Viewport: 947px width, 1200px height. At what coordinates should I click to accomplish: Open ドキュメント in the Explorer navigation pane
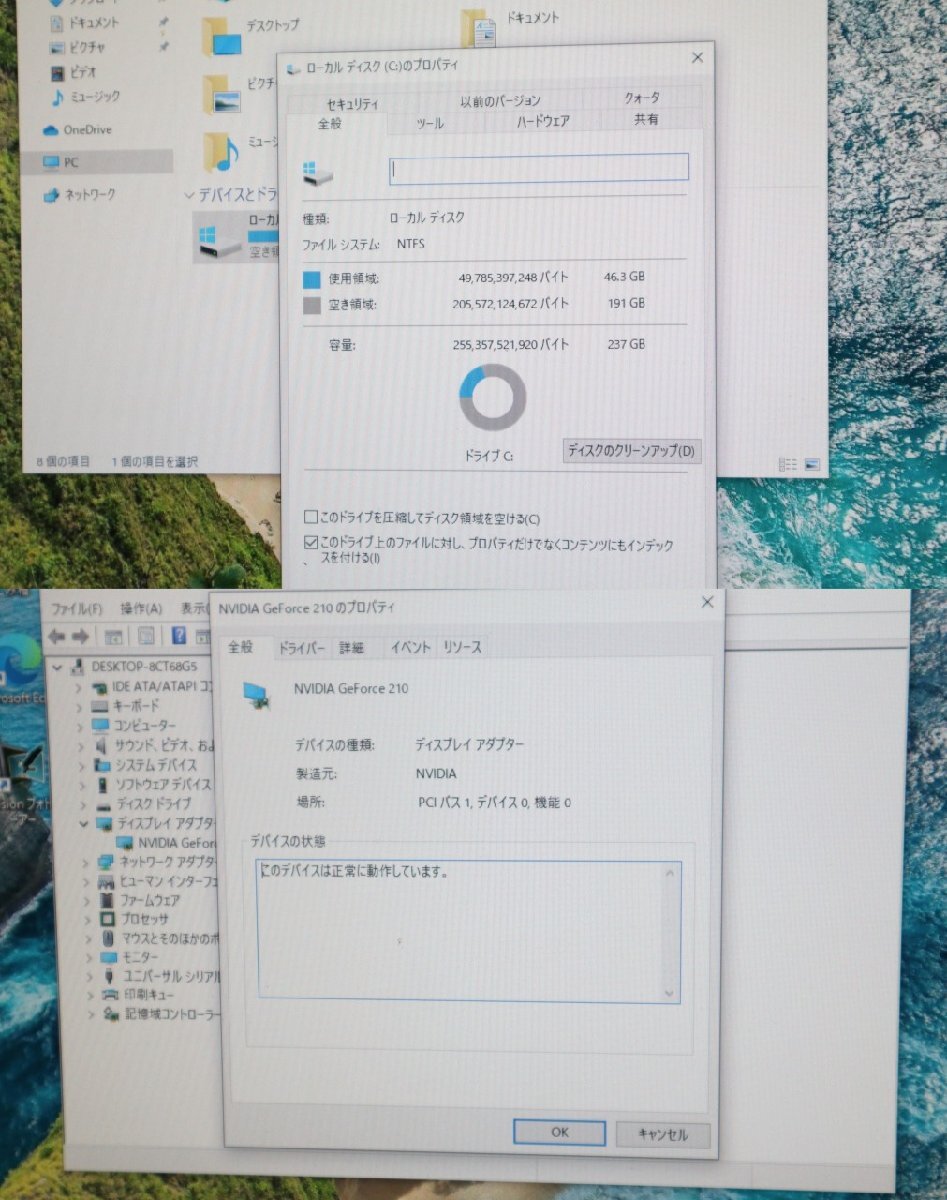[x=93, y=22]
